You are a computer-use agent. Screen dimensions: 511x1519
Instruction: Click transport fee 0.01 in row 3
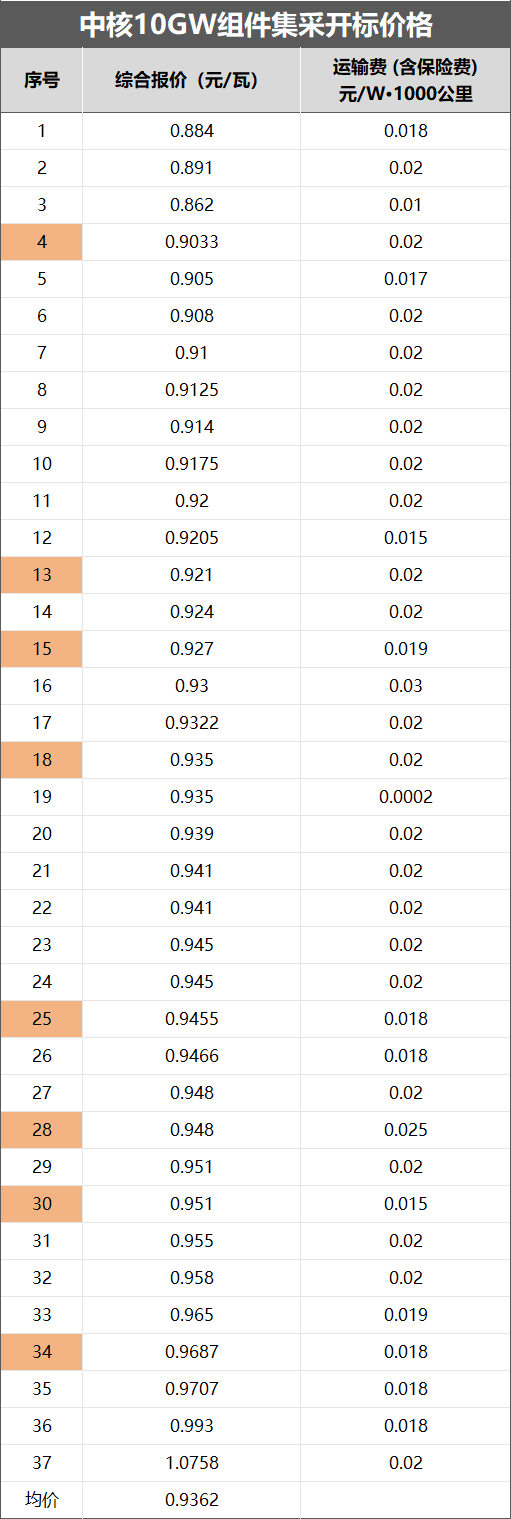[x=405, y=205]
